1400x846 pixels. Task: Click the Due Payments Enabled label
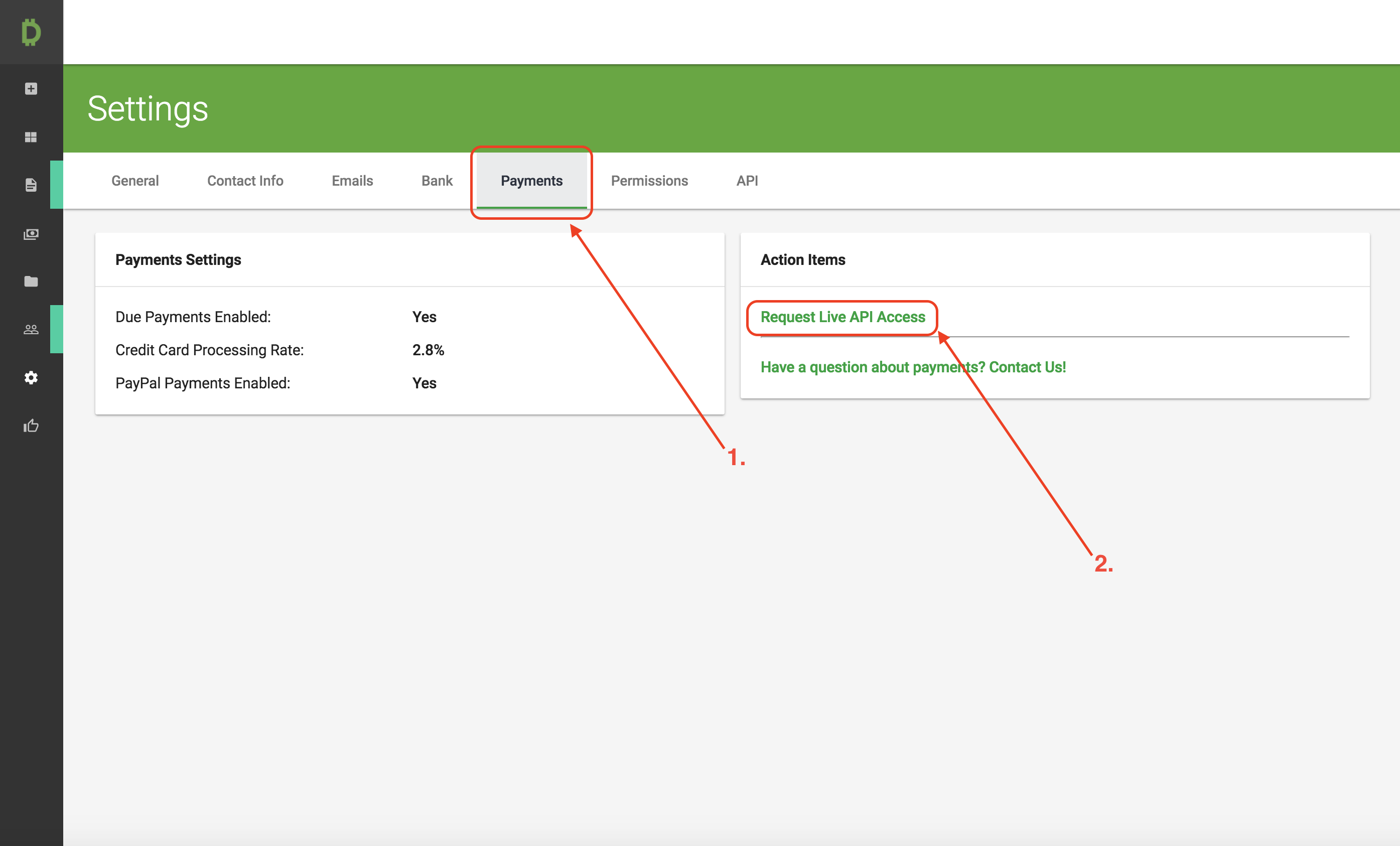(193, 317)
